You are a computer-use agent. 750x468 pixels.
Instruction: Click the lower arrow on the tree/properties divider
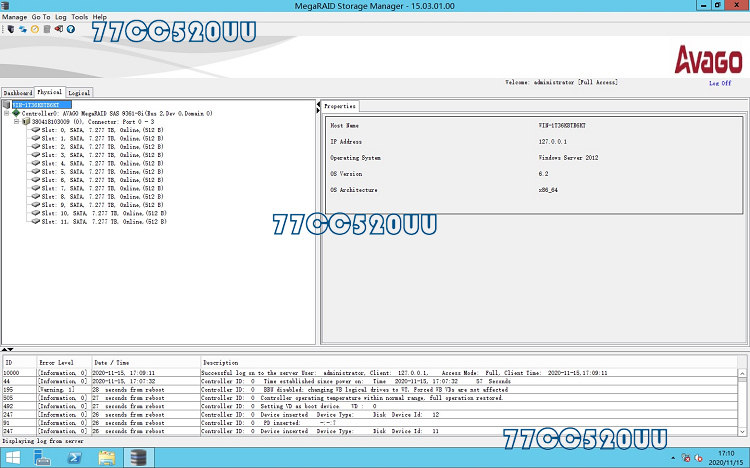point(318,111)
